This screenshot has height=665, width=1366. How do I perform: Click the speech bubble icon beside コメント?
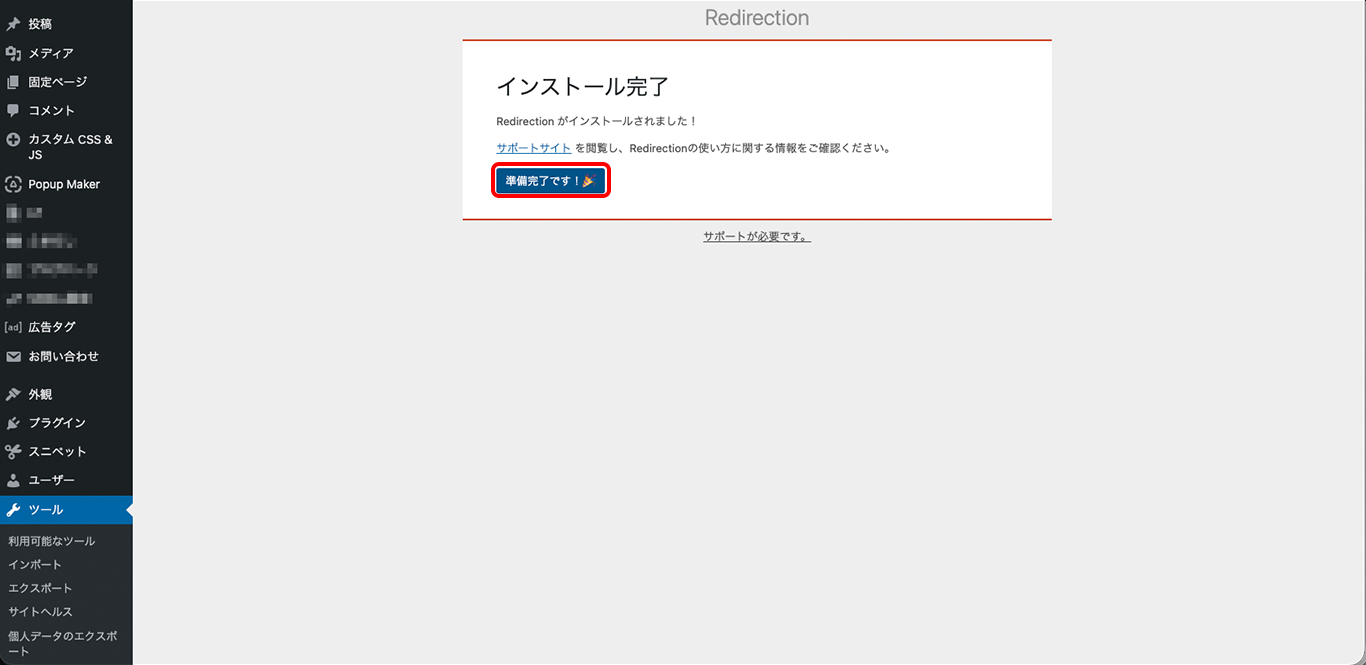13,111
